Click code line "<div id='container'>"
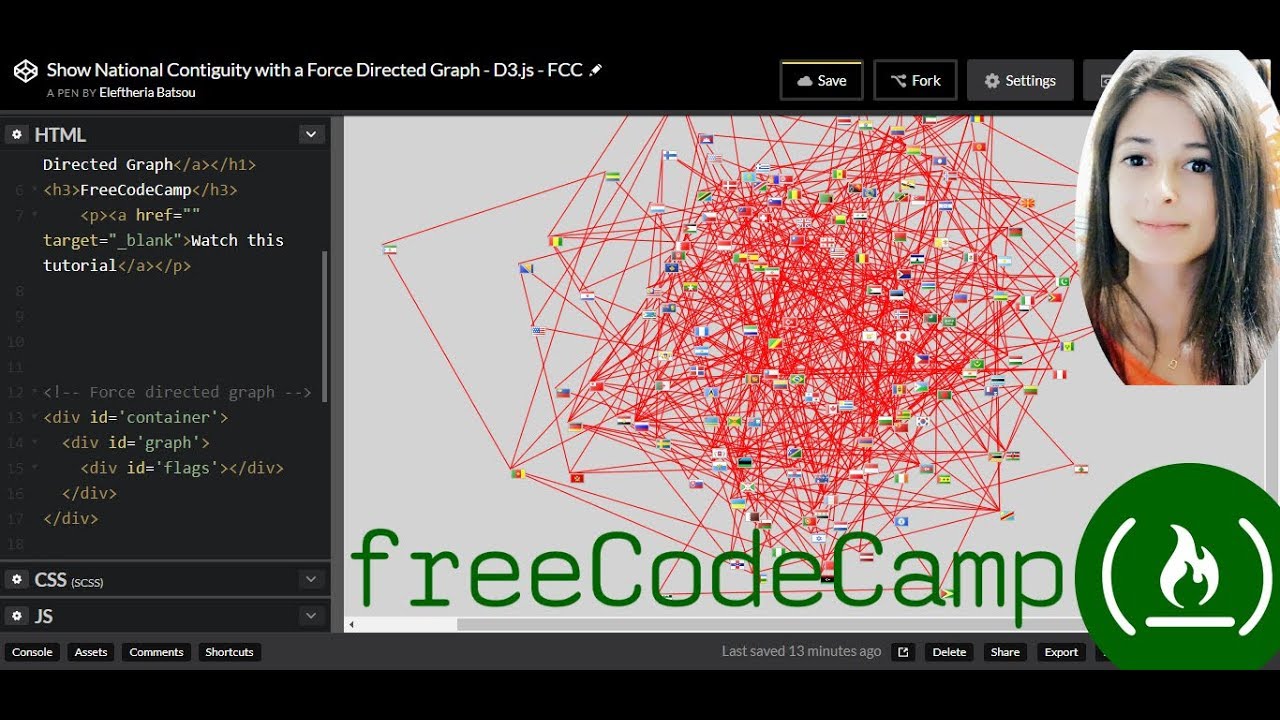This screenshot has height=720, width=1280. tap(135, 417)
